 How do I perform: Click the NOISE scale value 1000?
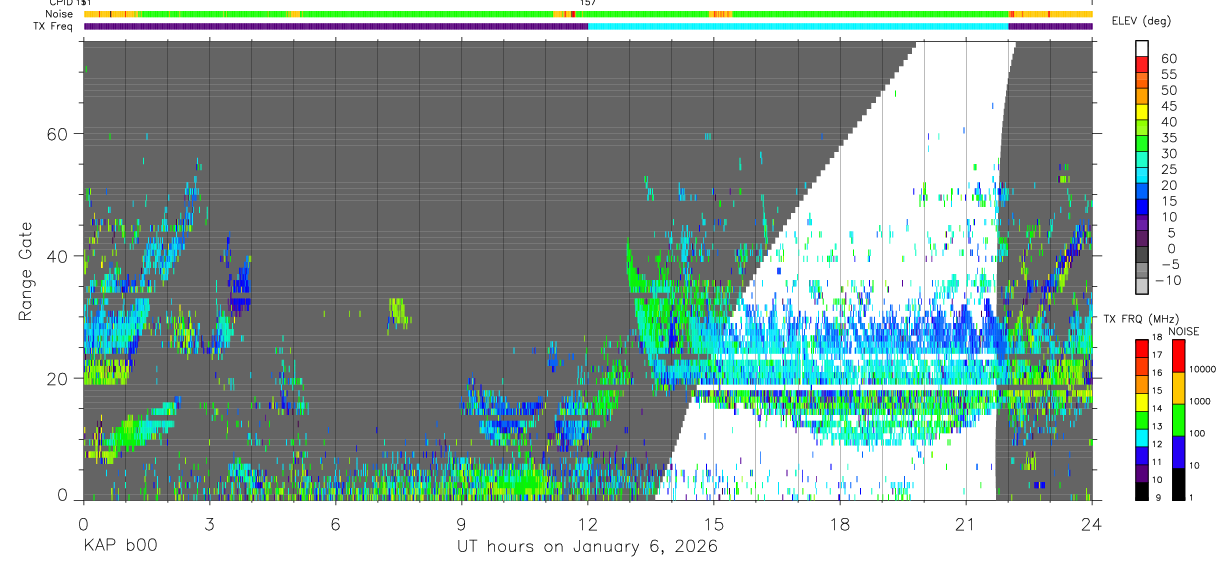coord(1199,402)
